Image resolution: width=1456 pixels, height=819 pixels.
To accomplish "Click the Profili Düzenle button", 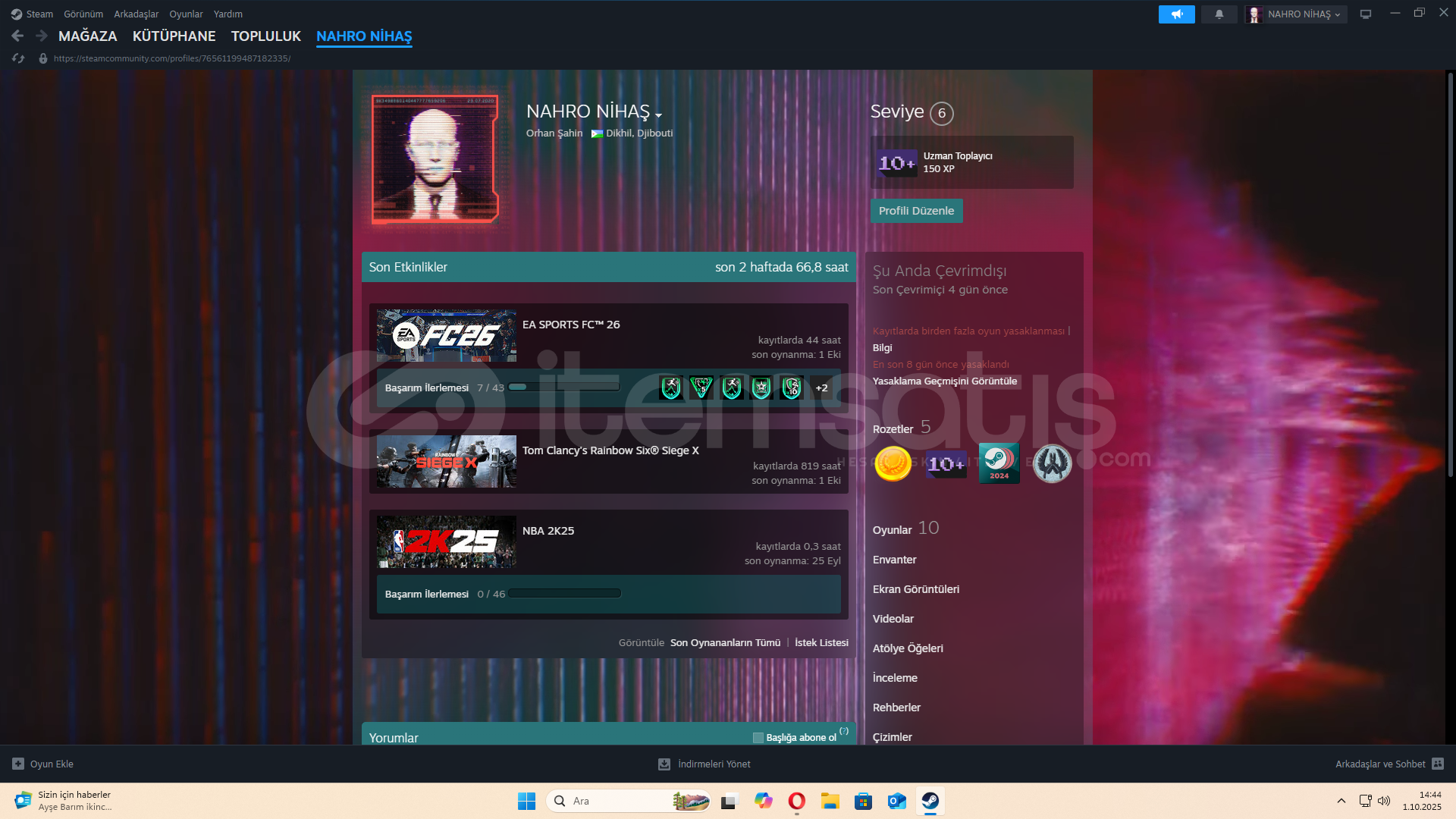I will pos(916,211).
